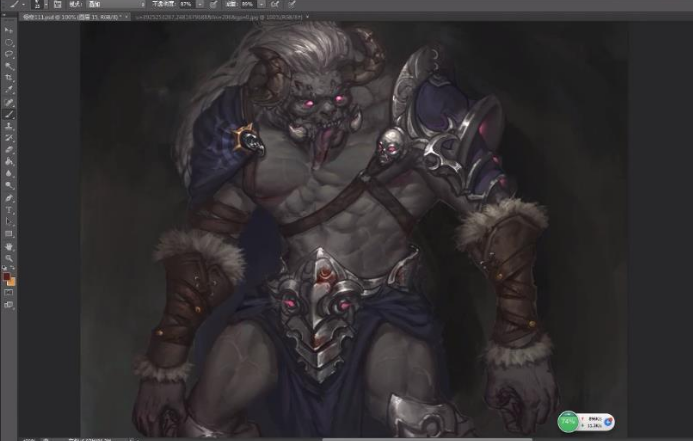Select the Horizontal Type tool
This screenshot has width=693, height=441.
8,210
